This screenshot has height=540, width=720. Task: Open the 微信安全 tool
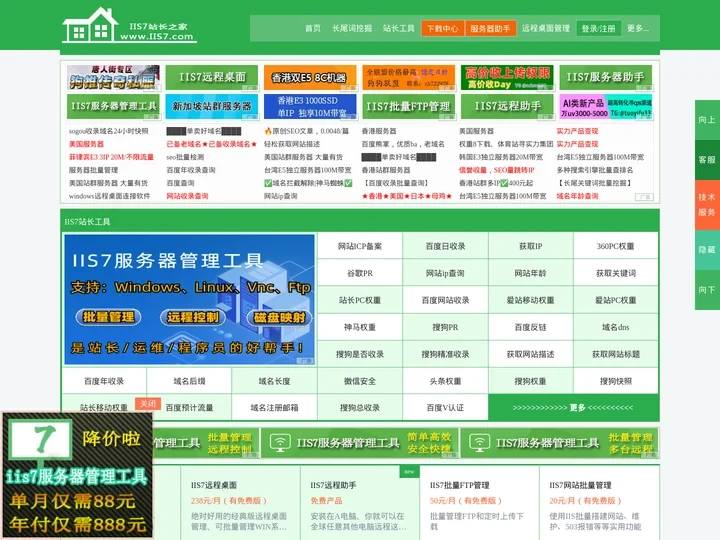point(360,381)
